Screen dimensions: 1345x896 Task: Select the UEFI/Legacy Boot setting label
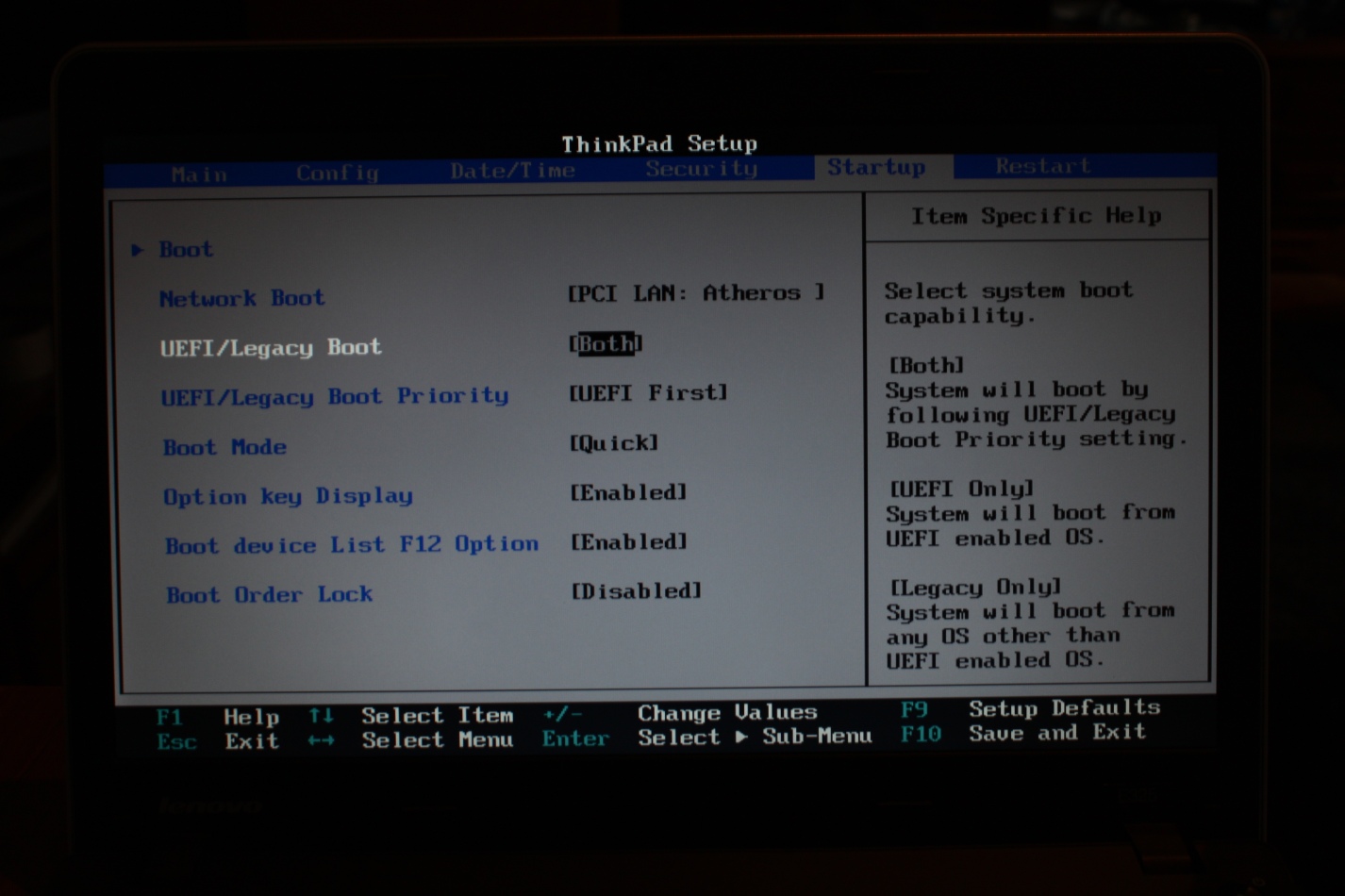click(271, 347)
